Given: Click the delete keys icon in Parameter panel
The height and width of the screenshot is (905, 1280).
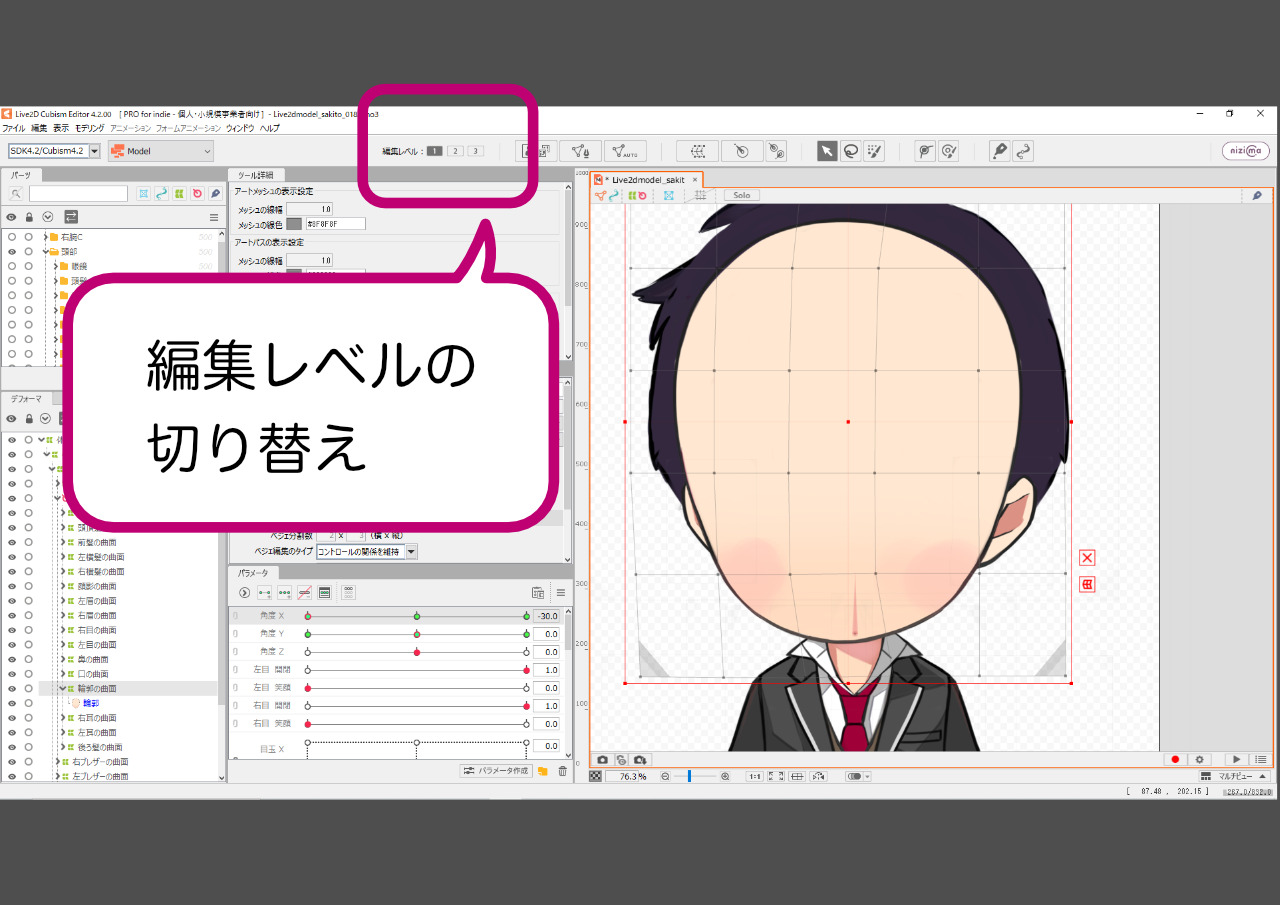Looking at the screenshot, I should (304, 592).
